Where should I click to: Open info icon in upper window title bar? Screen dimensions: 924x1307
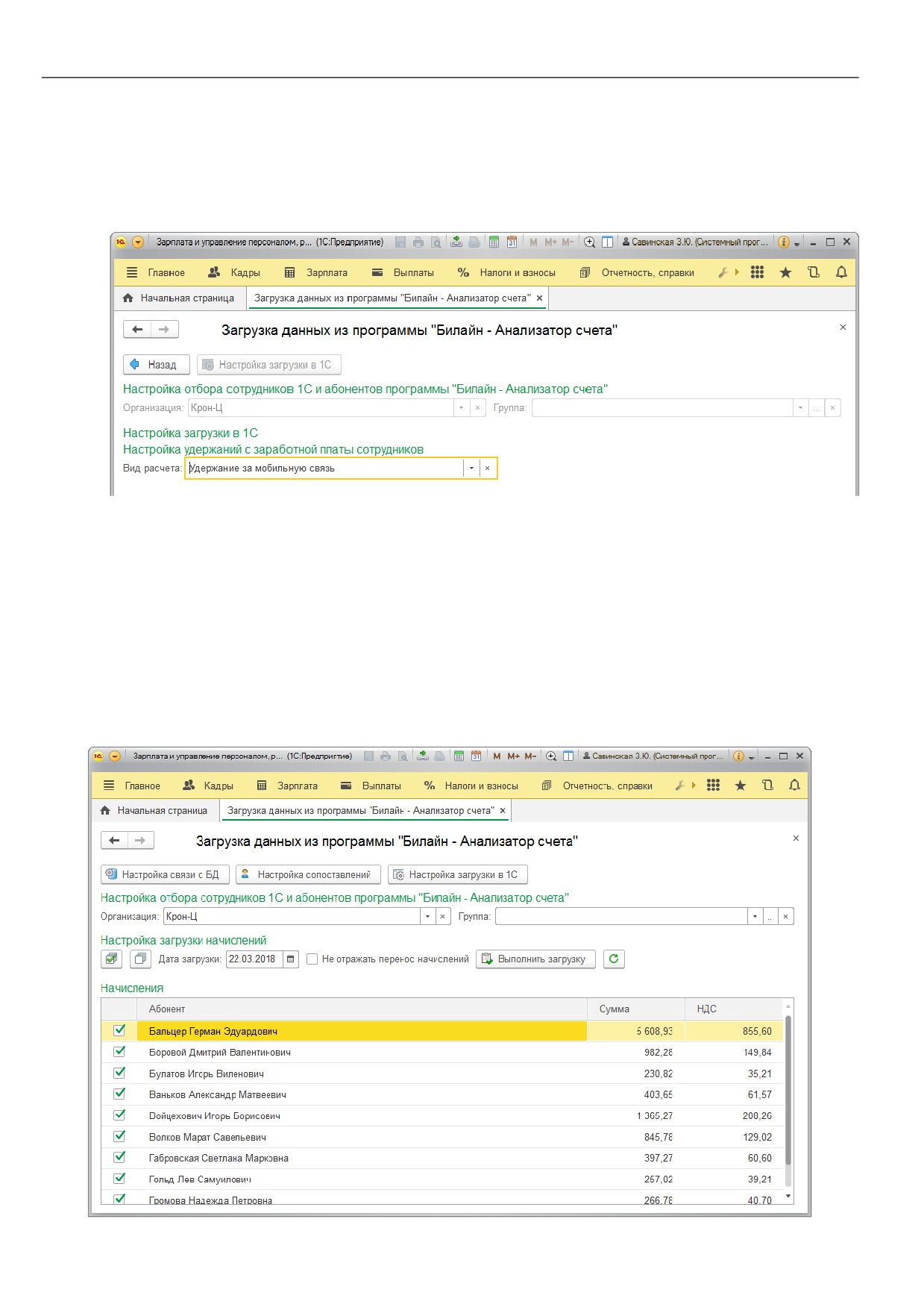coord(783,242)
